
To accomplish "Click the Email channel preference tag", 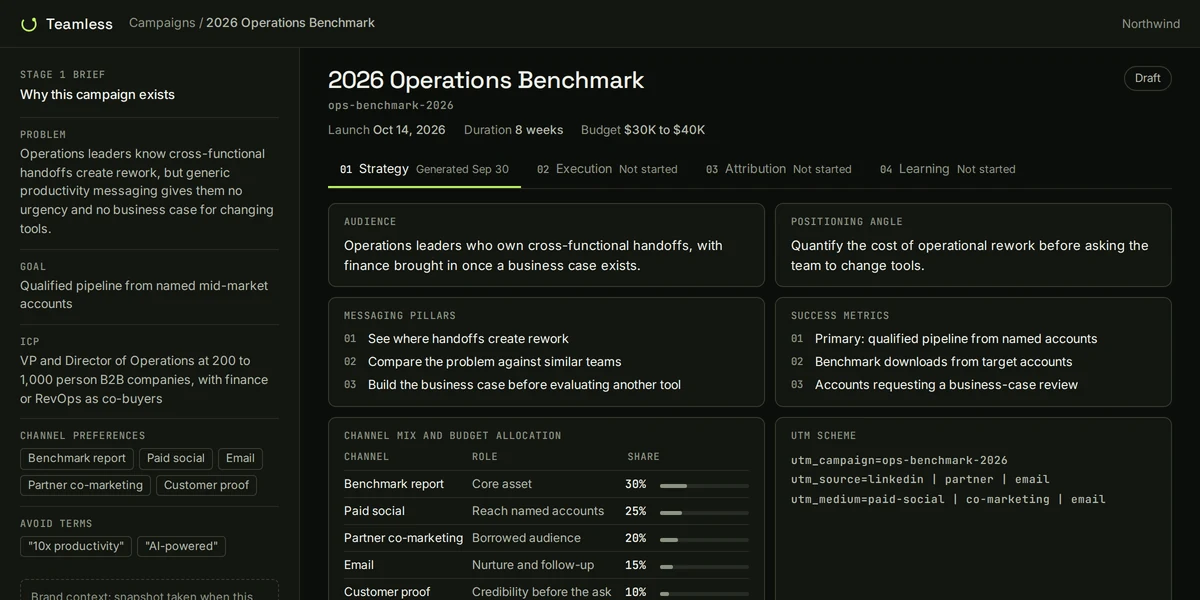I will [x=240, y=458].
